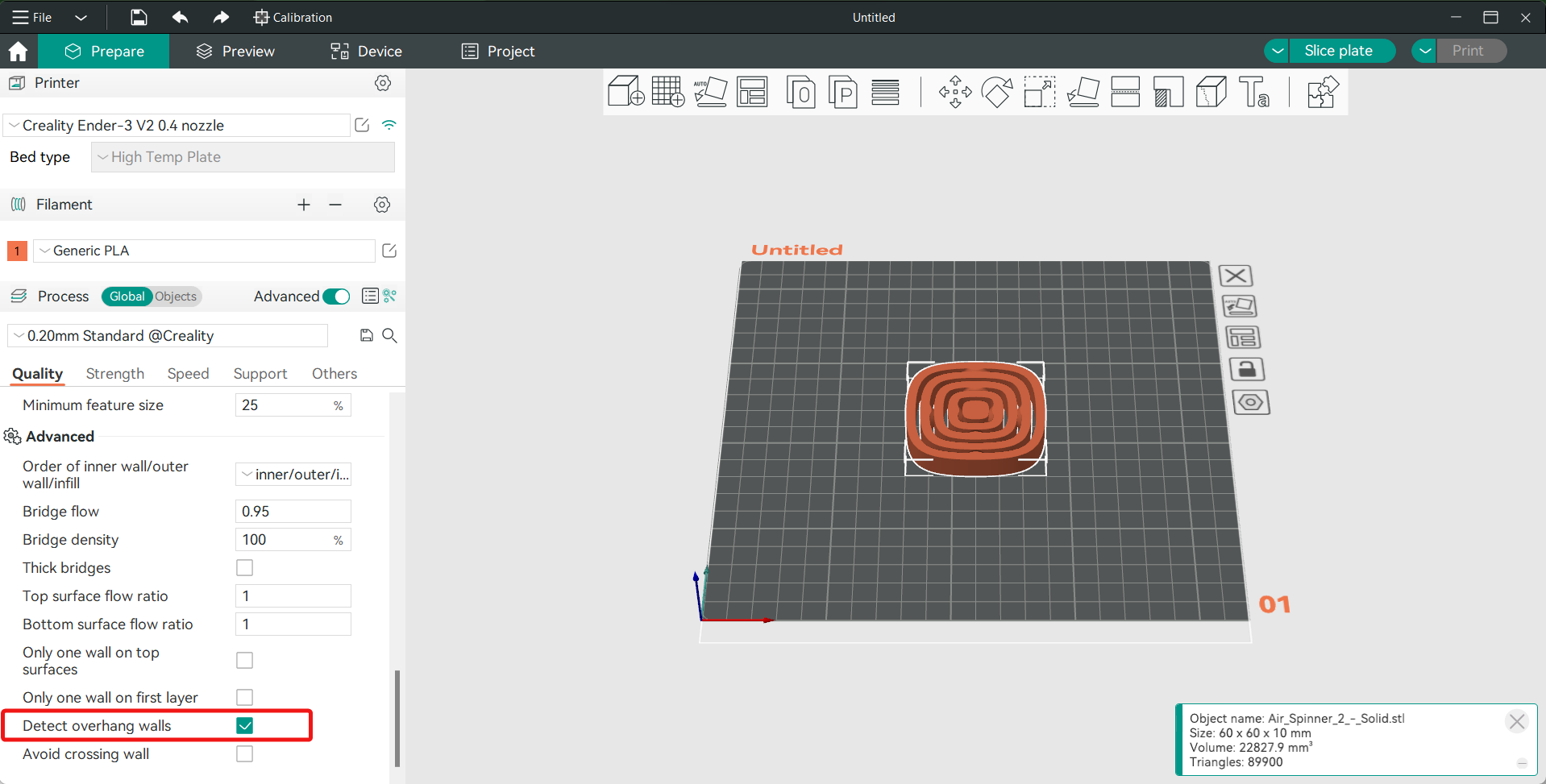This screenshot has height=784, width=1546.
Task: Click the Add plate icon
Action: pos(667,92)
